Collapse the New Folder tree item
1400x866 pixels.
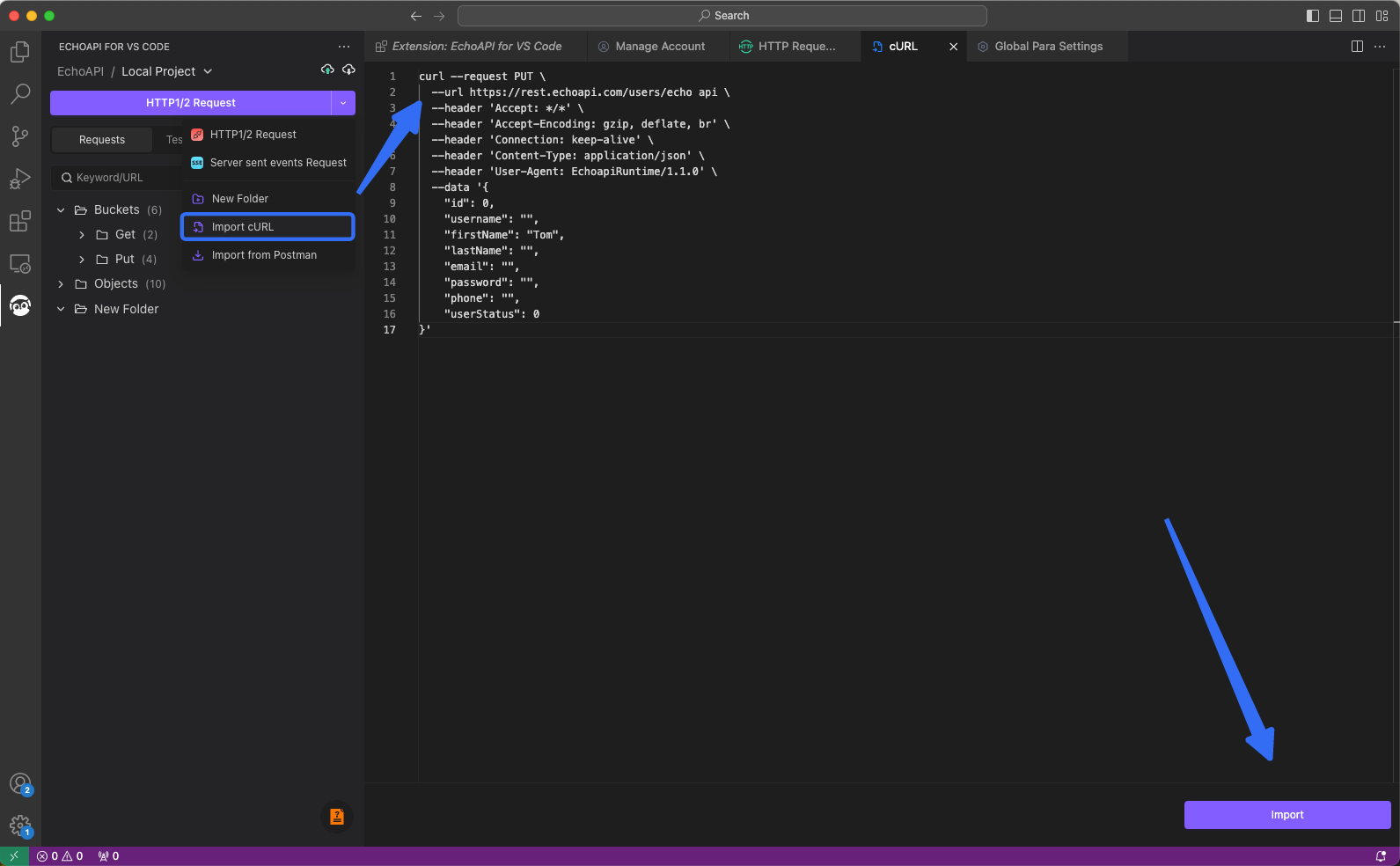coord(61,309)
